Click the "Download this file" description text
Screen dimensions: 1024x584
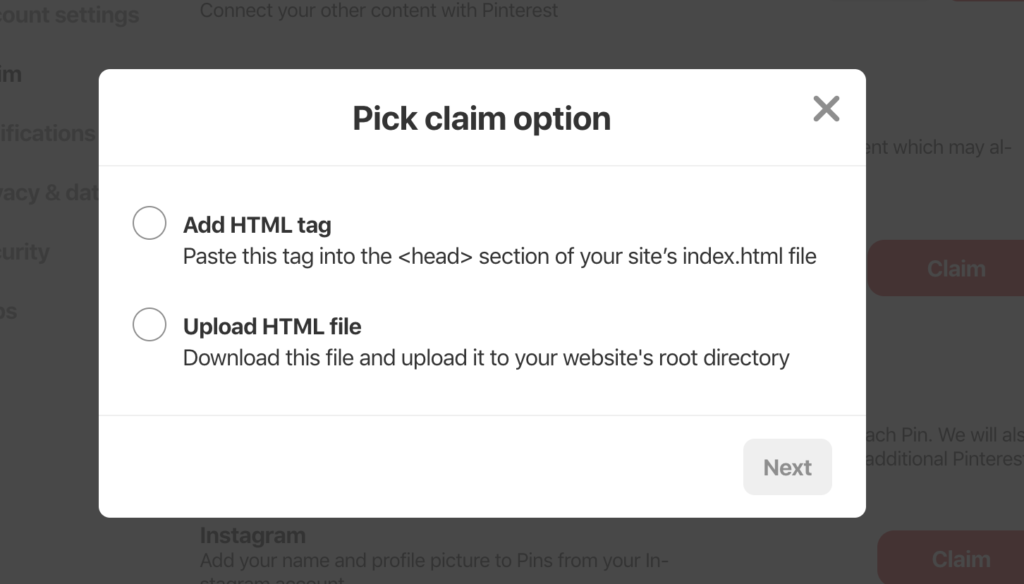coord(486,357)
